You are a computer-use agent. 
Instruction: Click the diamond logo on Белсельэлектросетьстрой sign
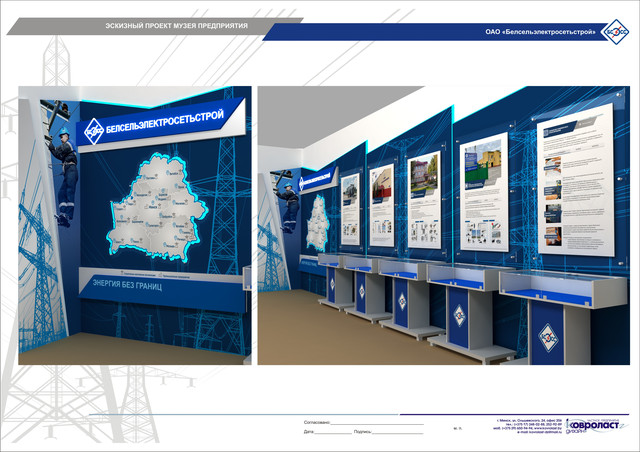click(x=93, y=128)
